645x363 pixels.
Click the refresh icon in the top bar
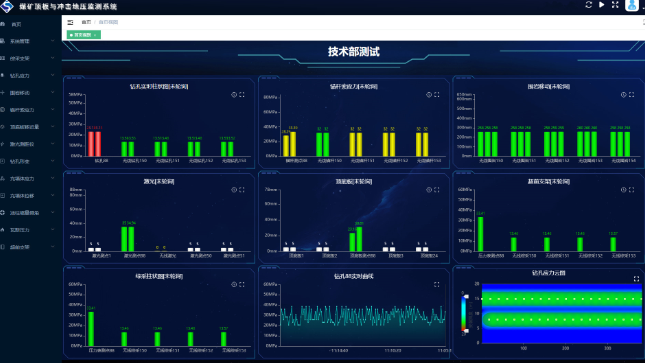pyautogui.click(x=589, y=5)
